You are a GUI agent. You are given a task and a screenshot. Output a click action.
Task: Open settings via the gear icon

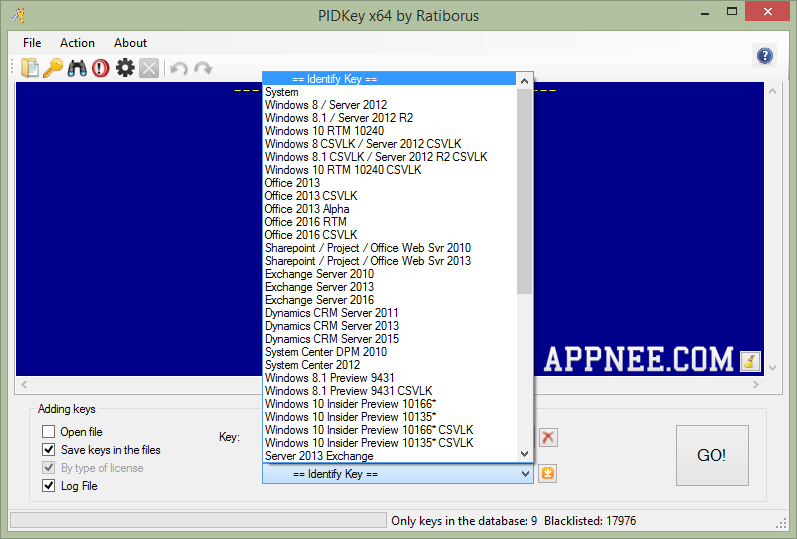[x=125, y=68]
